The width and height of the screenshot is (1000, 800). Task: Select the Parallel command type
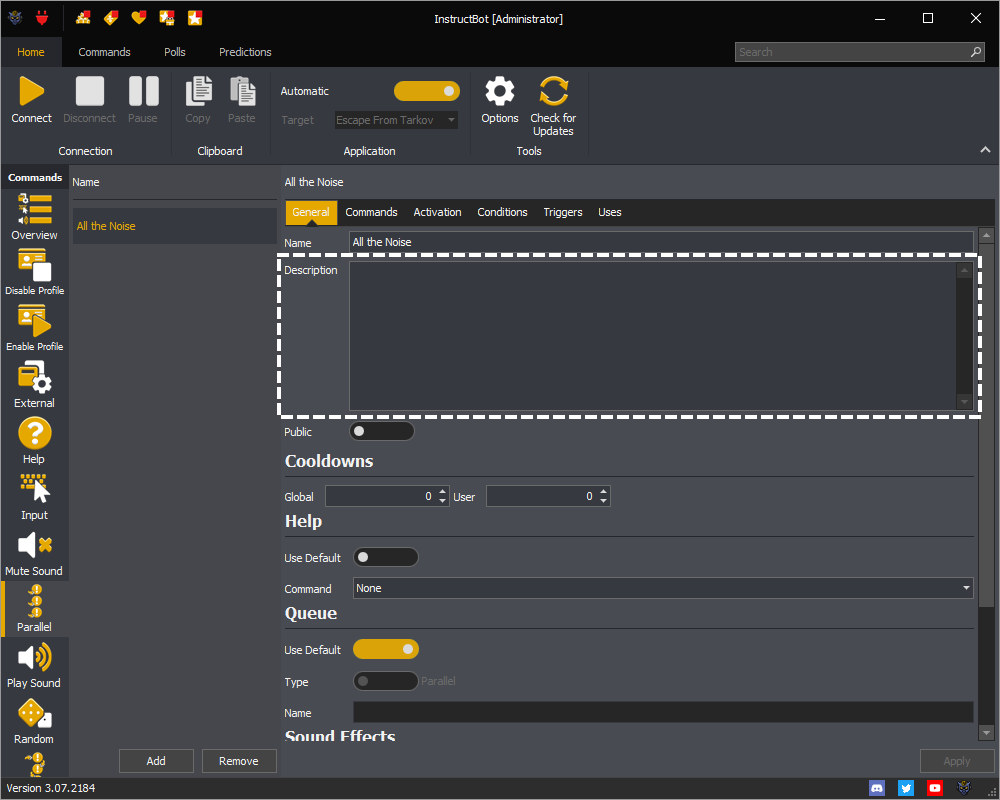[x=34, y=609]
